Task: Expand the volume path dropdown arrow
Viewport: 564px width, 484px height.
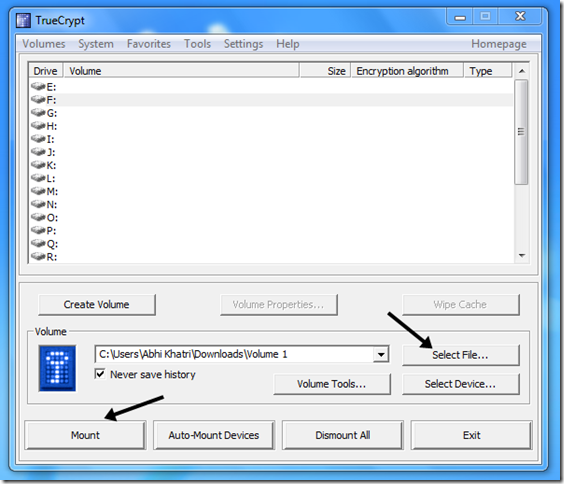Action: [381, 355]
